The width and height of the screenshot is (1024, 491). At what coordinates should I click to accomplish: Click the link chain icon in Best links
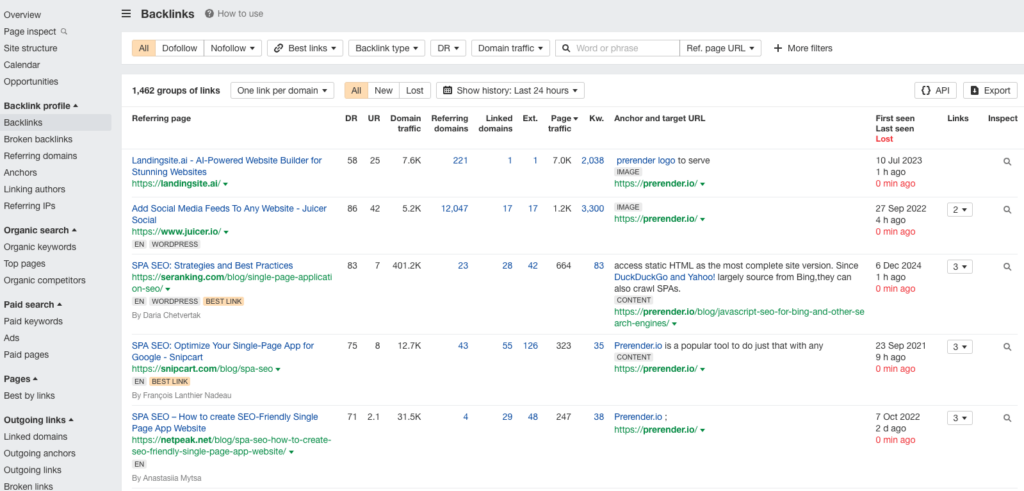(x=278, y=48)
